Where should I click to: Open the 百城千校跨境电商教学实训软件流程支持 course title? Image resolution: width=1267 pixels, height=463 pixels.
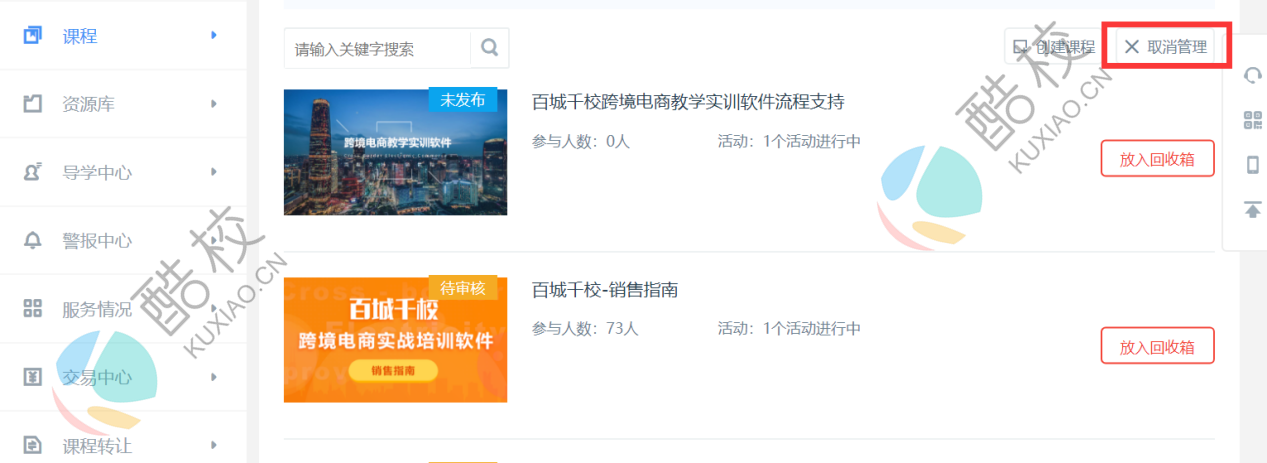(688, 102)
